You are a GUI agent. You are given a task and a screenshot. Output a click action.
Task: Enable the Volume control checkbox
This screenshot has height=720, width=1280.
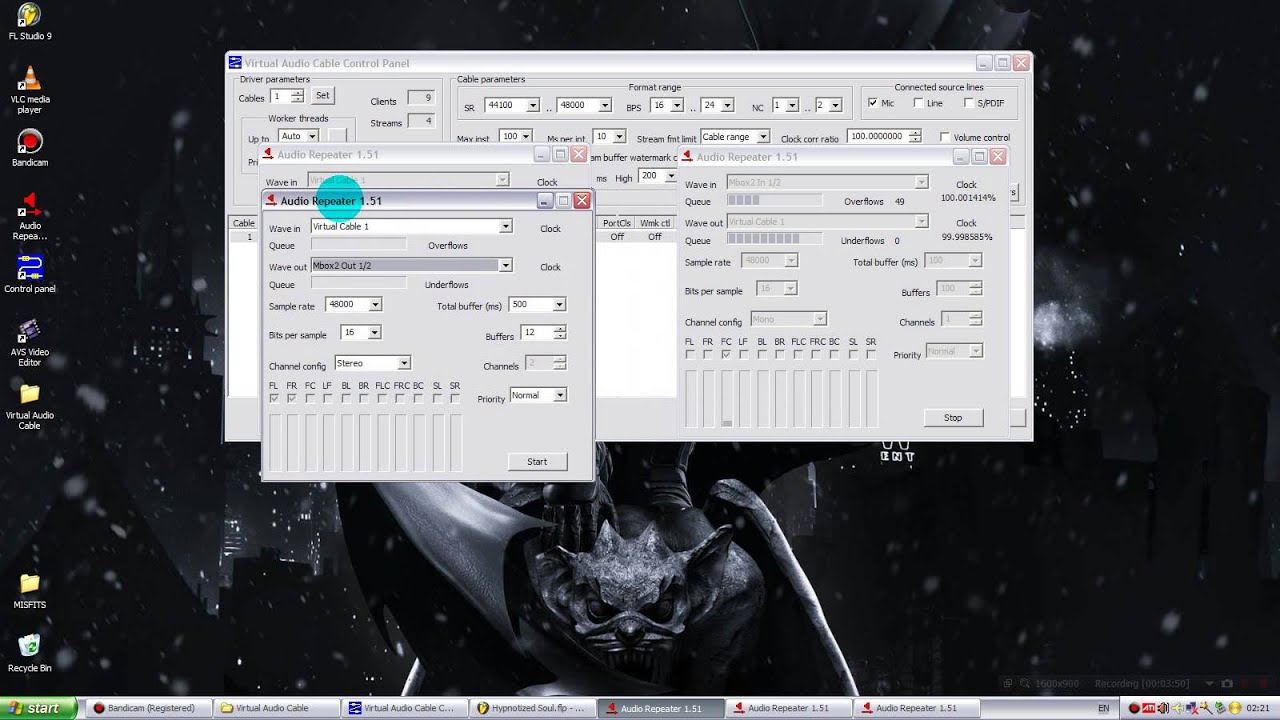(x=944, y=137)
